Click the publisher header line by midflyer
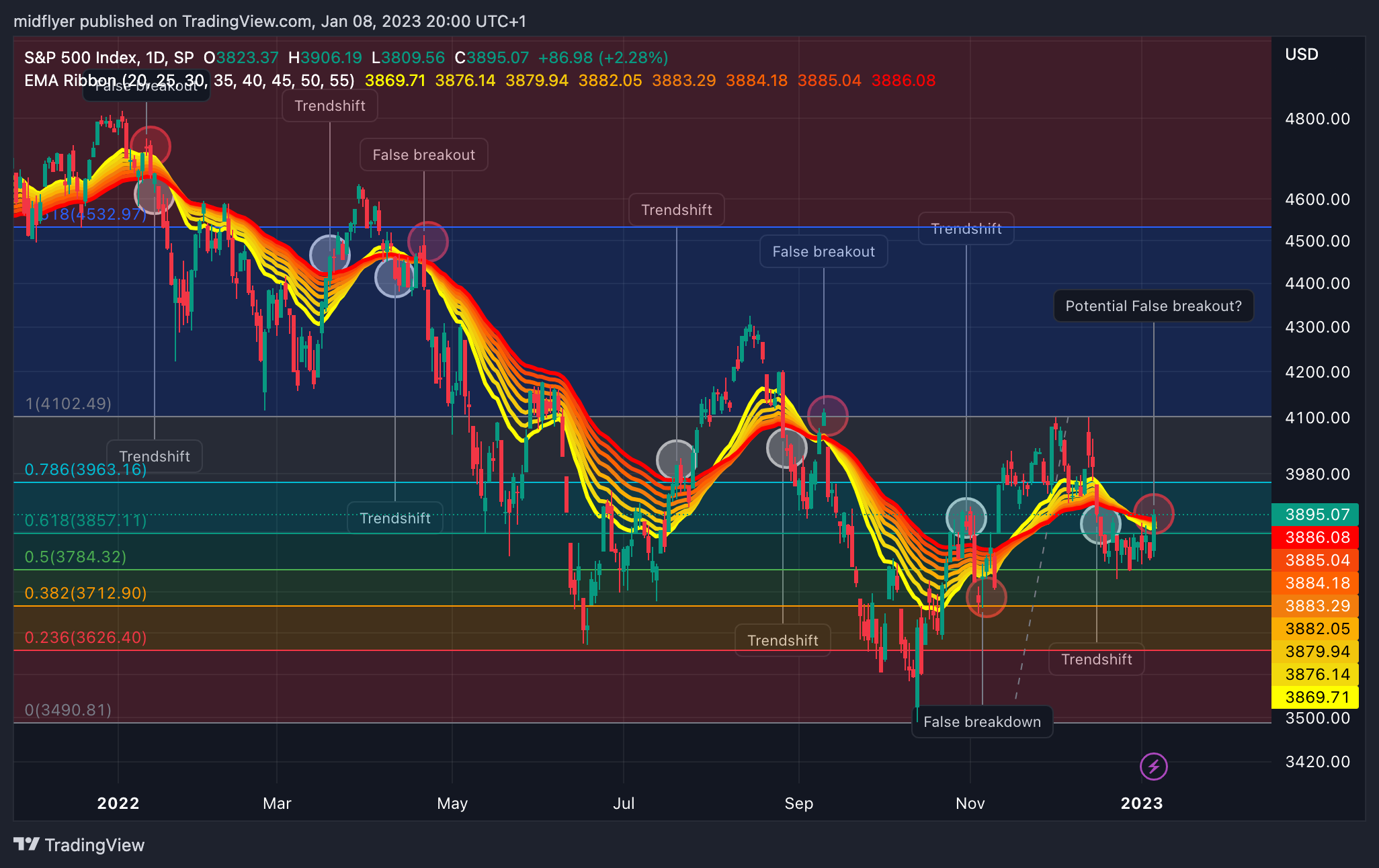 point(269,21)
